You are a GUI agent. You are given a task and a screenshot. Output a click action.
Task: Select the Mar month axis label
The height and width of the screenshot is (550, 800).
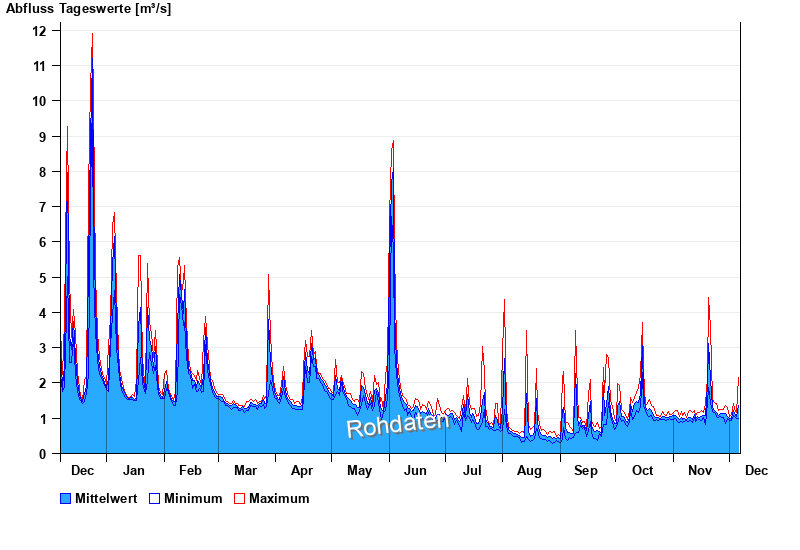point(245,470)
